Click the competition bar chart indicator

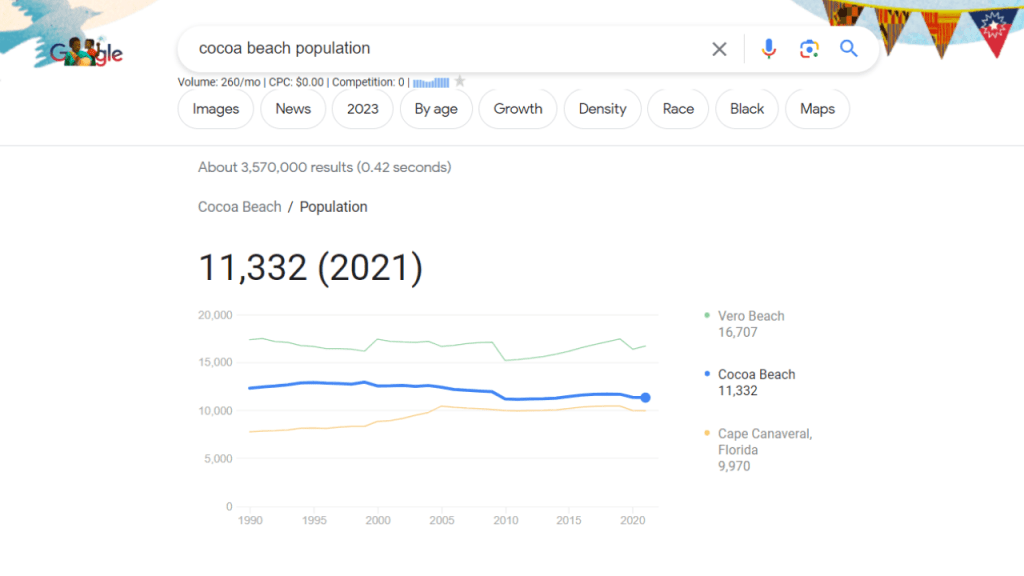tap(434, 82)
